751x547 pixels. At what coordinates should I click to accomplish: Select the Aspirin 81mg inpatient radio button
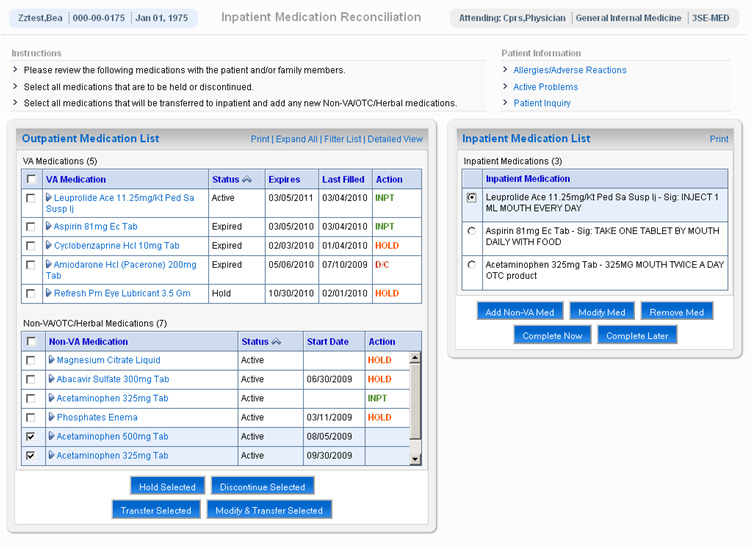tap(472, 231)
